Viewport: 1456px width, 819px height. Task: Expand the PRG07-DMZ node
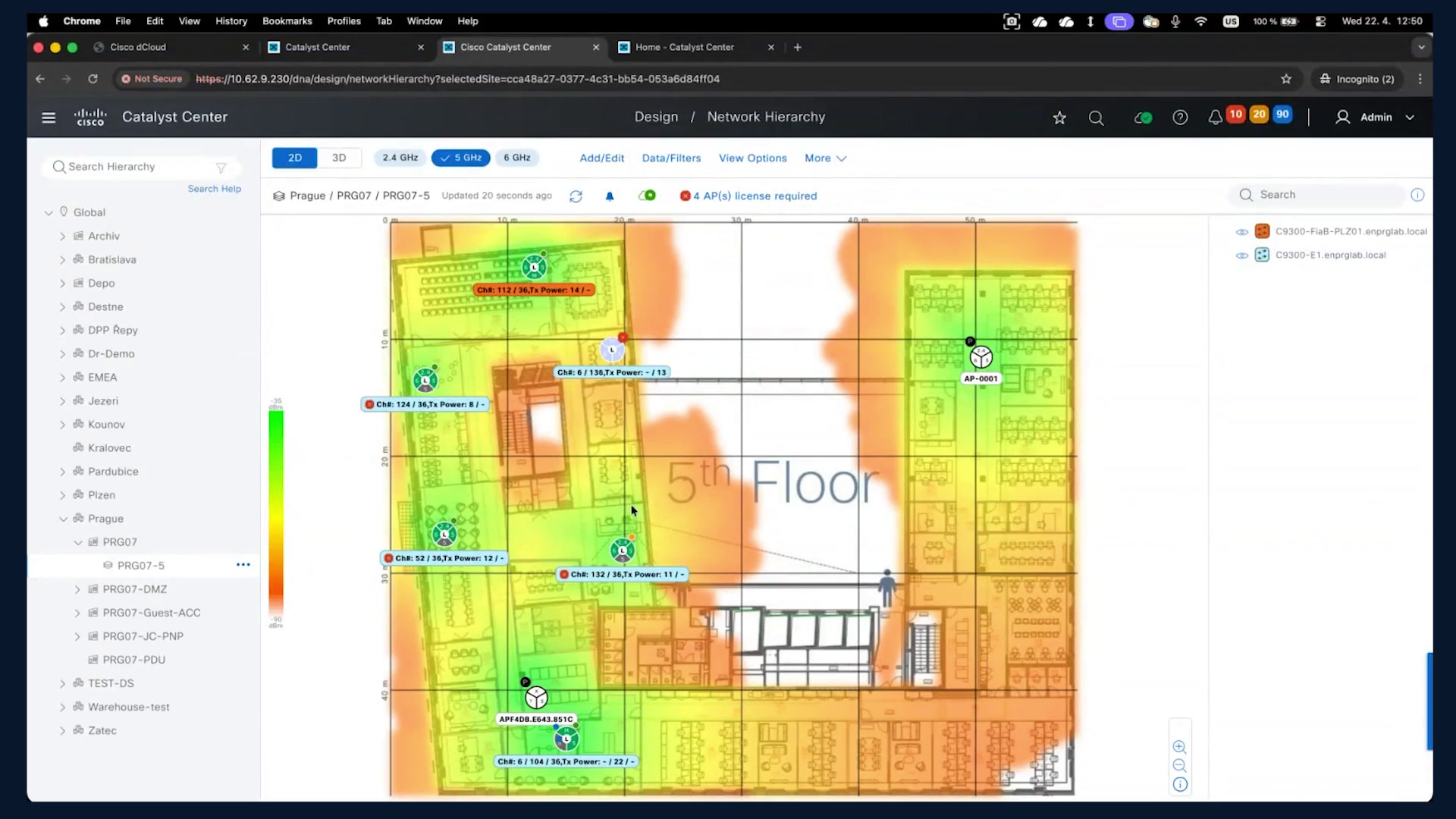[x=77, y=589]
